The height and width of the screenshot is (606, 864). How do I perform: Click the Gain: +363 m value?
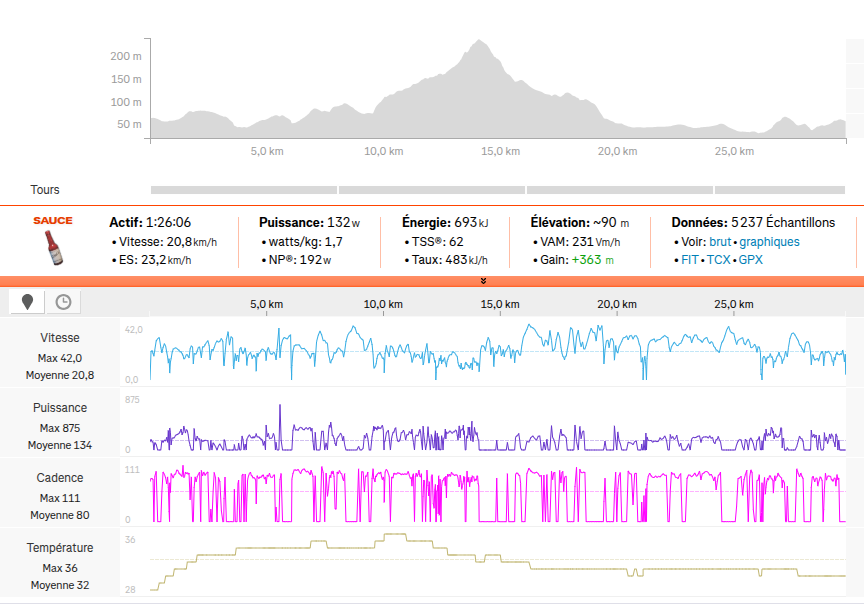tap(577, 259)
